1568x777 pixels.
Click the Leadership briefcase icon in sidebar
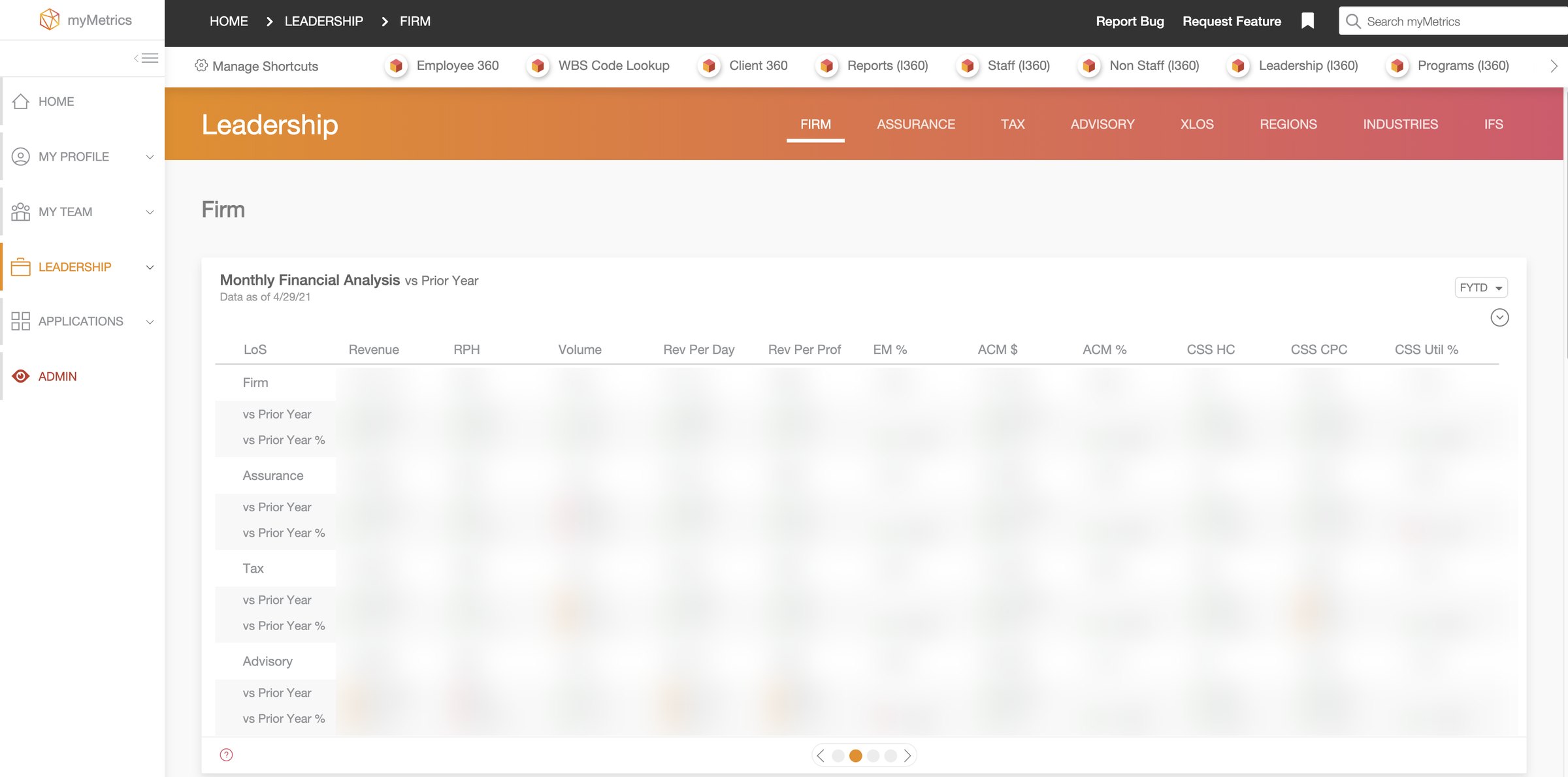click(21, 266)
